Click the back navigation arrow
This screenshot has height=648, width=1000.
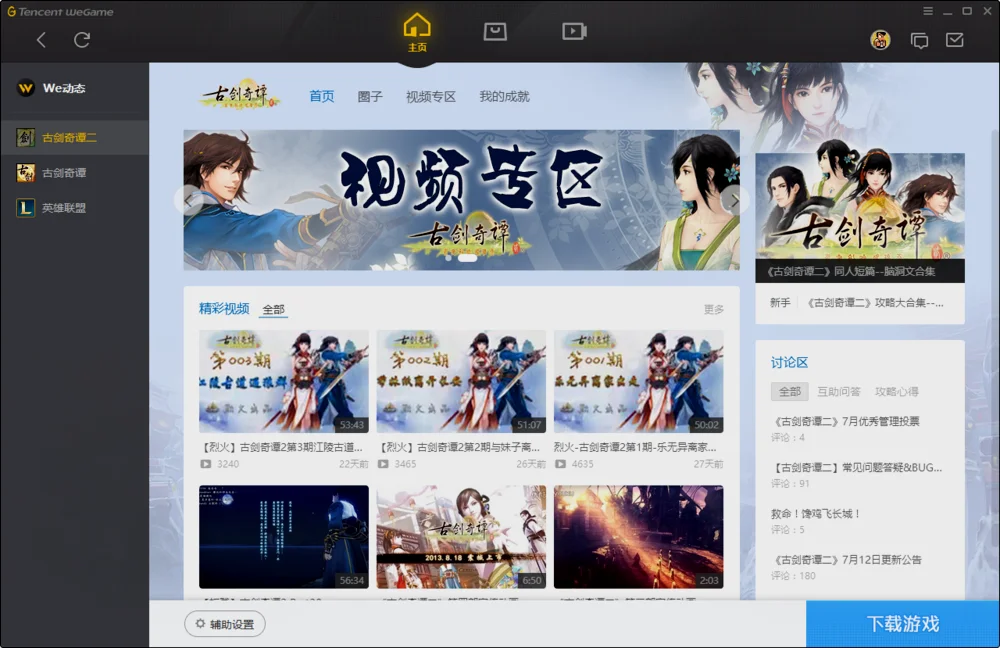(x=42, y=41)
